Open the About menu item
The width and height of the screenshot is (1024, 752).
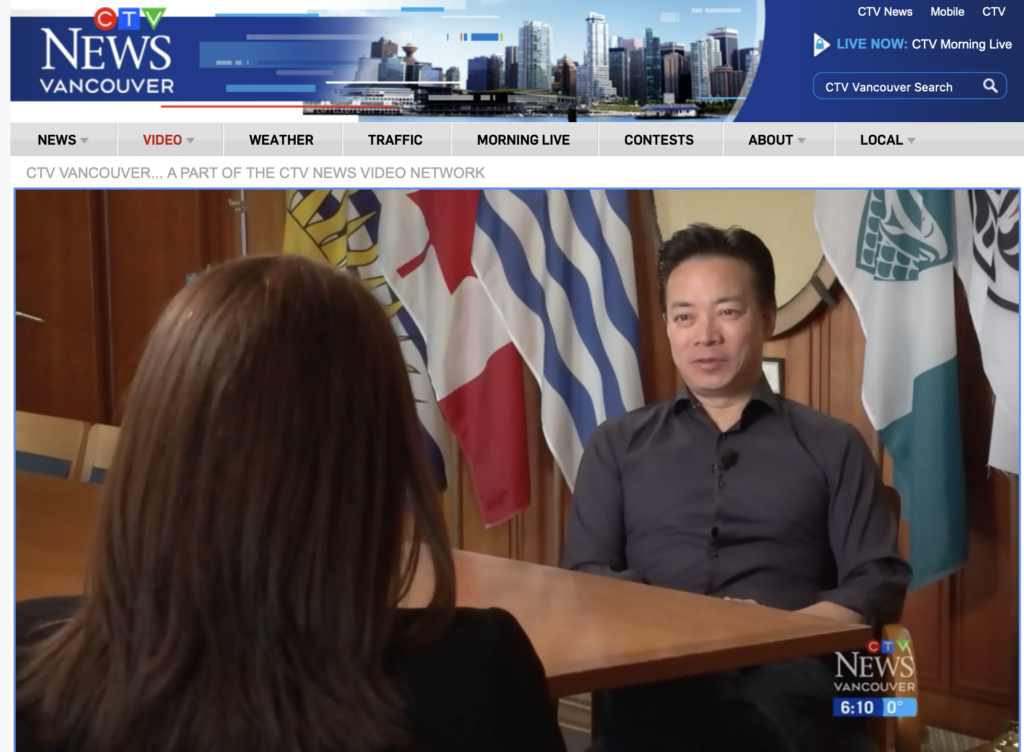point(771,140)
